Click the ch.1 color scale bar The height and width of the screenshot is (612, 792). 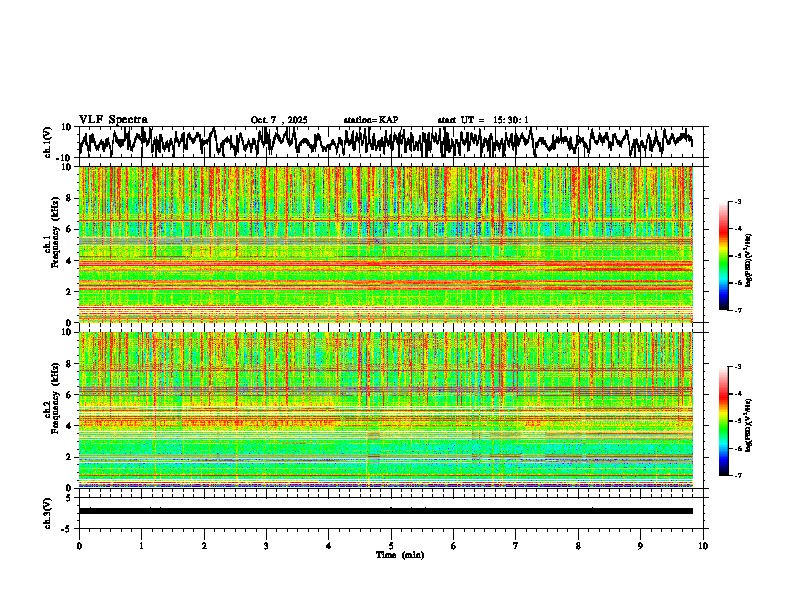pyautogui.click(x=724, y=256)
